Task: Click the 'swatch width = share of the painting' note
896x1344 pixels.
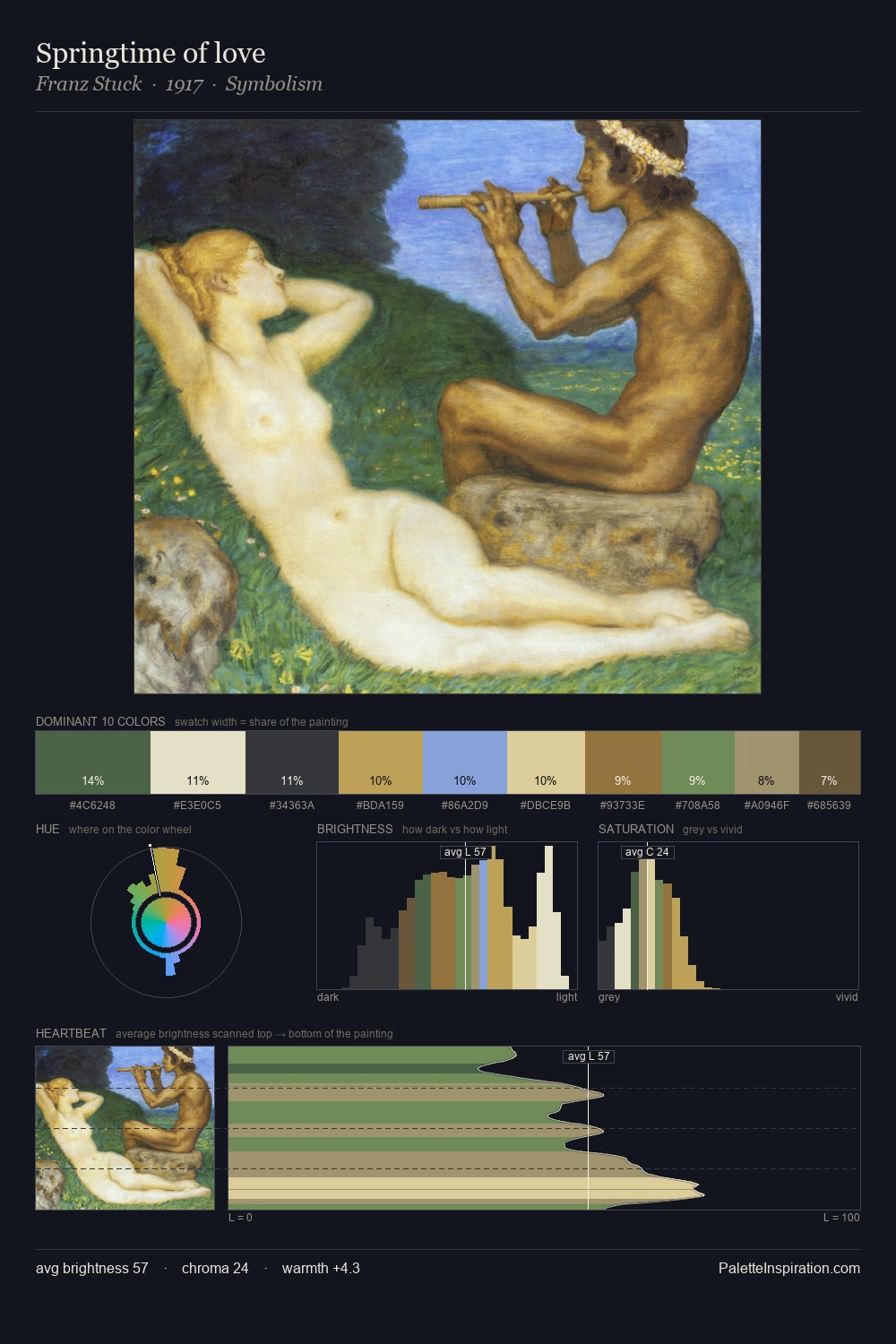Action: pos(262,722)
